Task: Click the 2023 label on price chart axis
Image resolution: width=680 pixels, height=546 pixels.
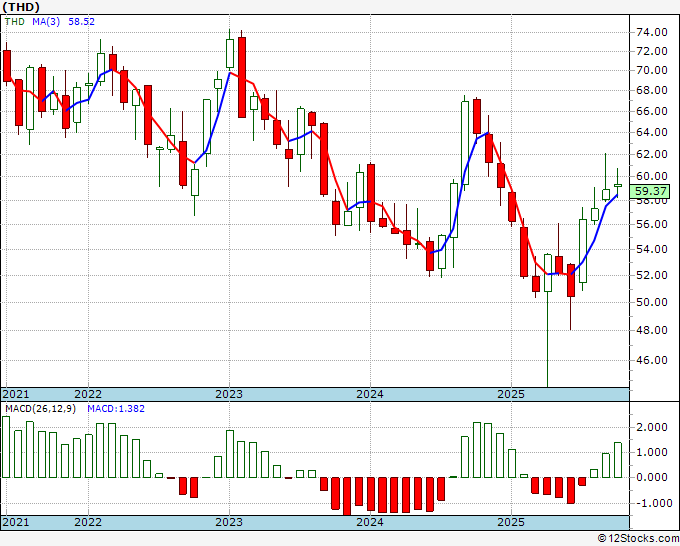Action: pyautogui.click(x=229, y=394)
